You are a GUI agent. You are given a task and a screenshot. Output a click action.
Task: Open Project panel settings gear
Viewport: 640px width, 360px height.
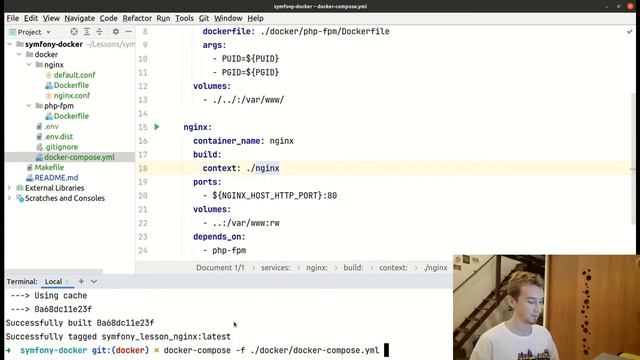116,31
